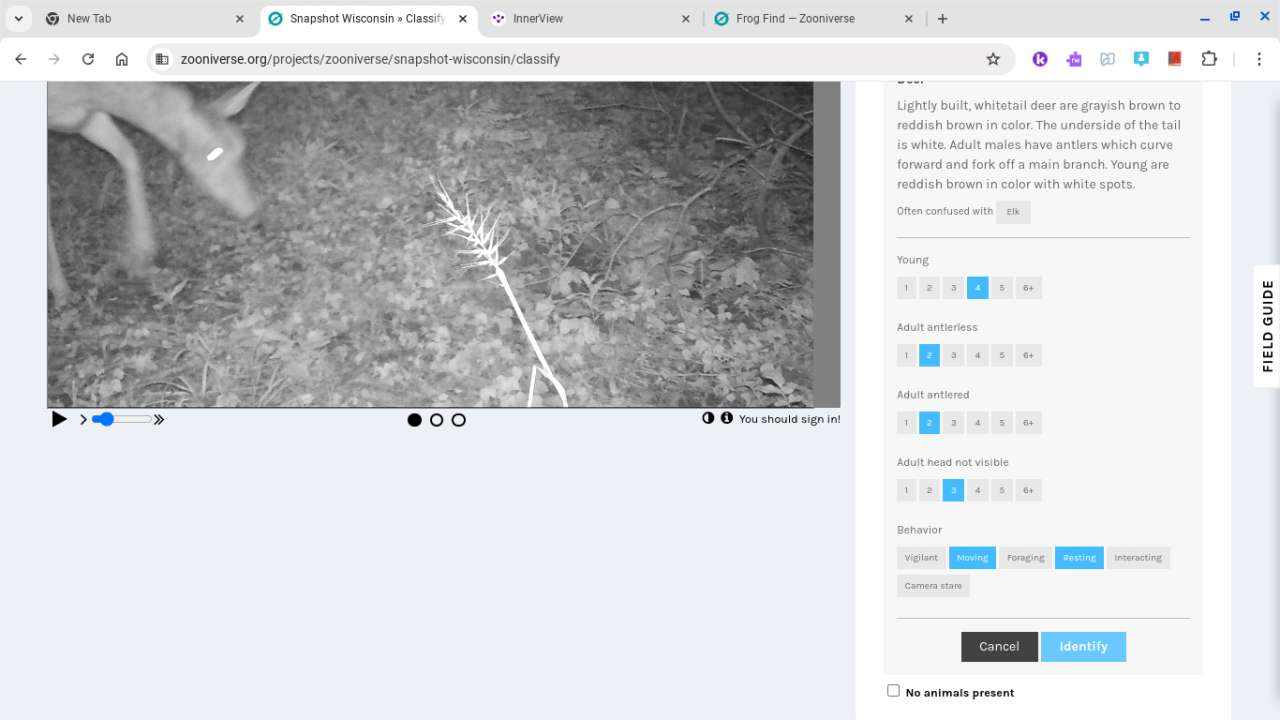Bookmark this page with star
Screen dimensions: 1280x720
point(993,59)
